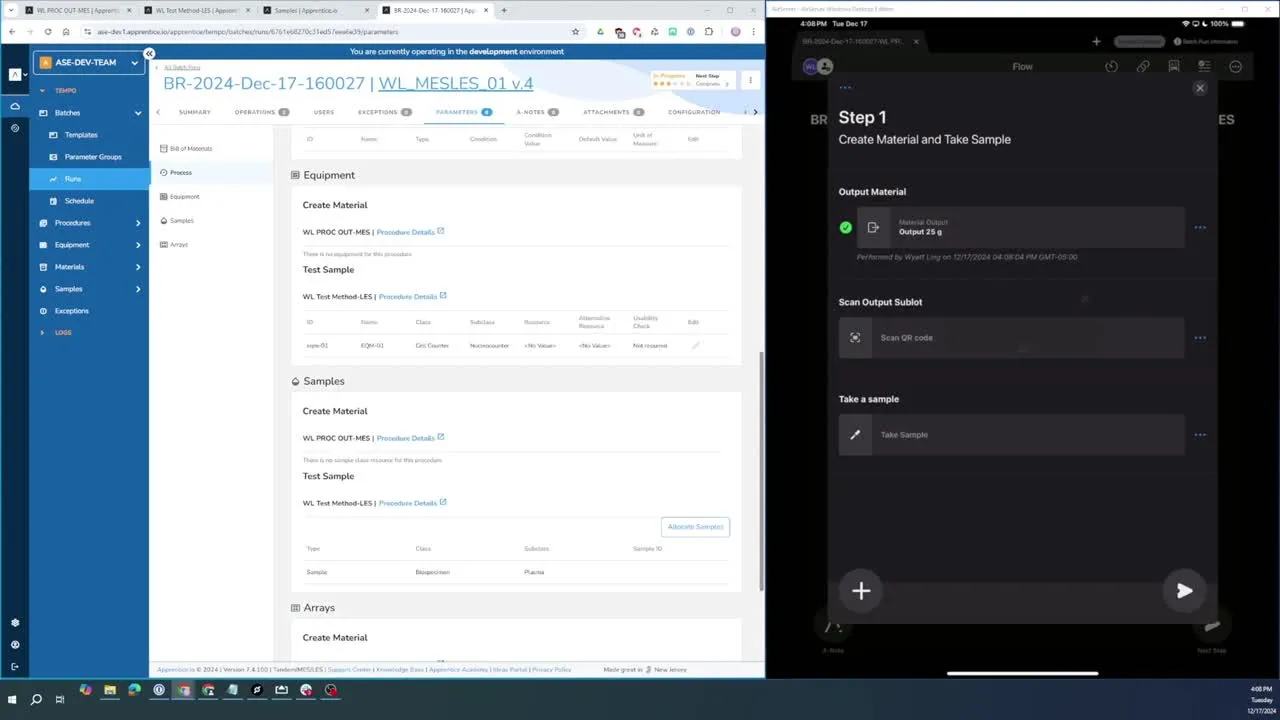Switch to the Operations tab
This screenshot has height=720, width=1280.
261,112
